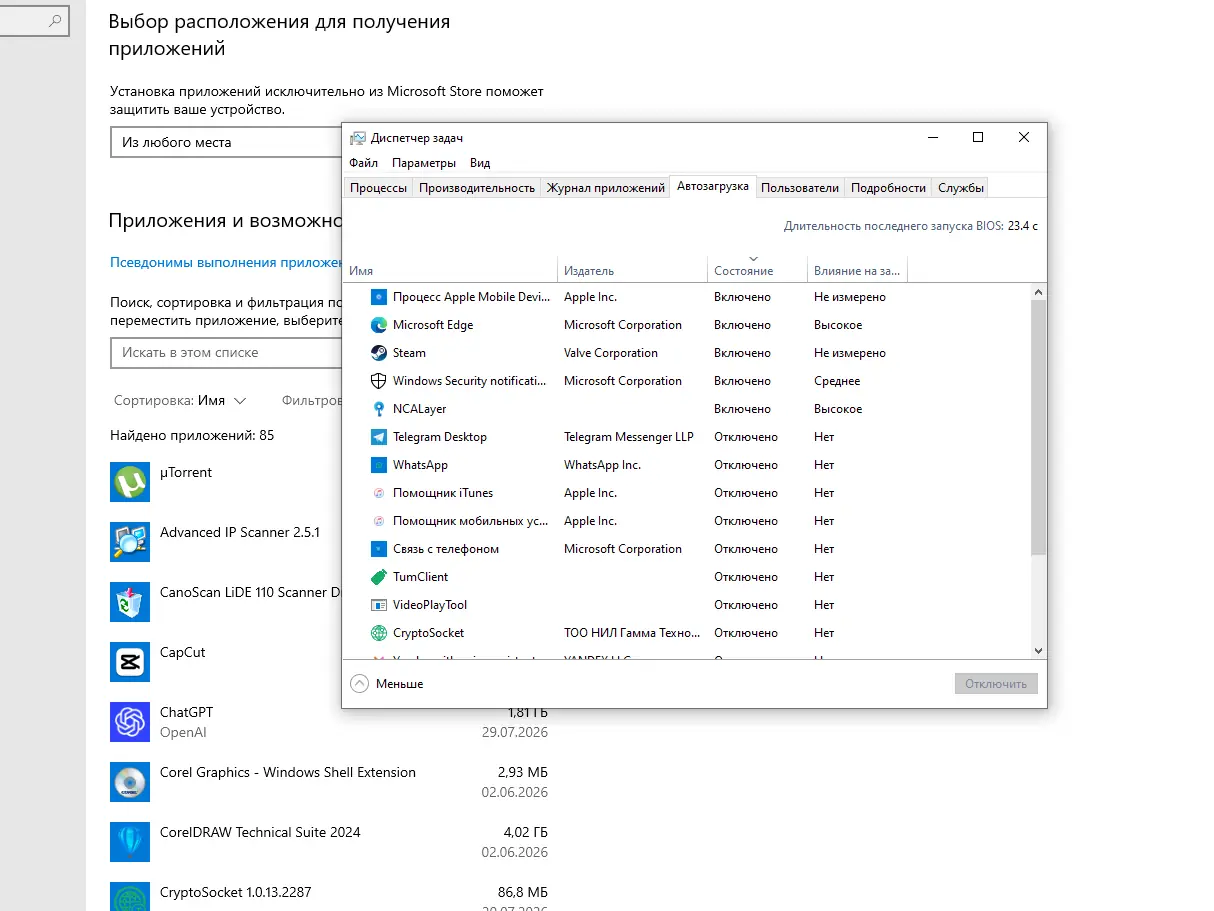This screenshot has width=1214, height=911.
Task: Select the Steam row name
Action: 409,353
